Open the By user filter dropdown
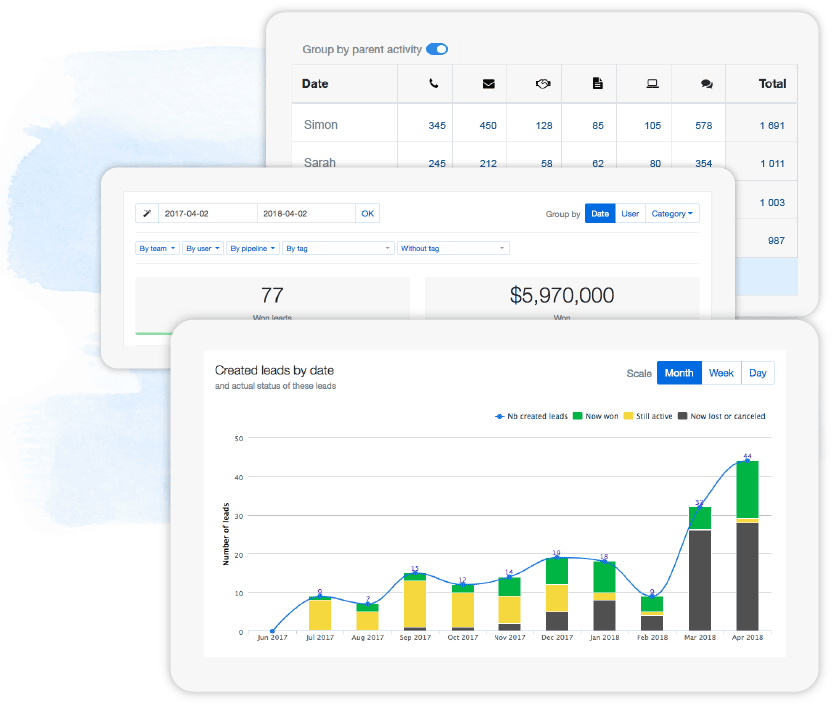 click(x=202, y=248)
